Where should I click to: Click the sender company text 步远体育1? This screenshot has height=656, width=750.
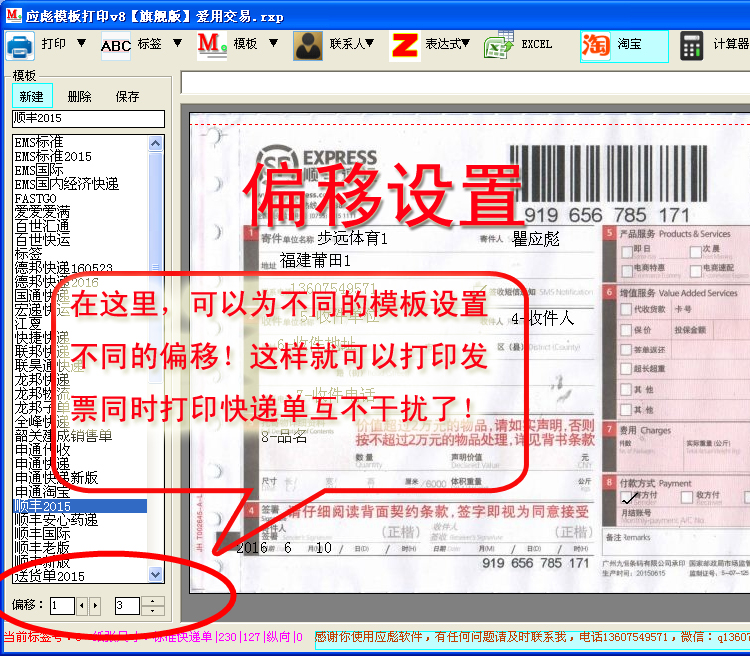click(x=353, y=238)
